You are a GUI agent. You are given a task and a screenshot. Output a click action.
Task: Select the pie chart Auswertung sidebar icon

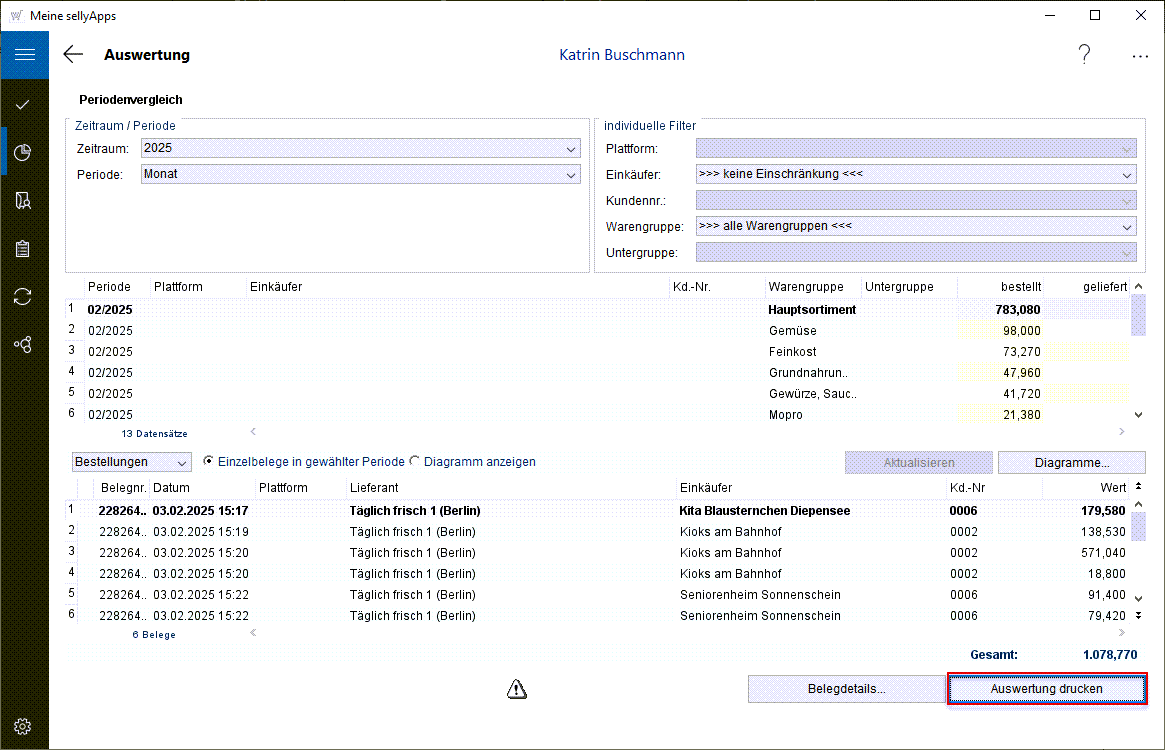tap(23, 152)
